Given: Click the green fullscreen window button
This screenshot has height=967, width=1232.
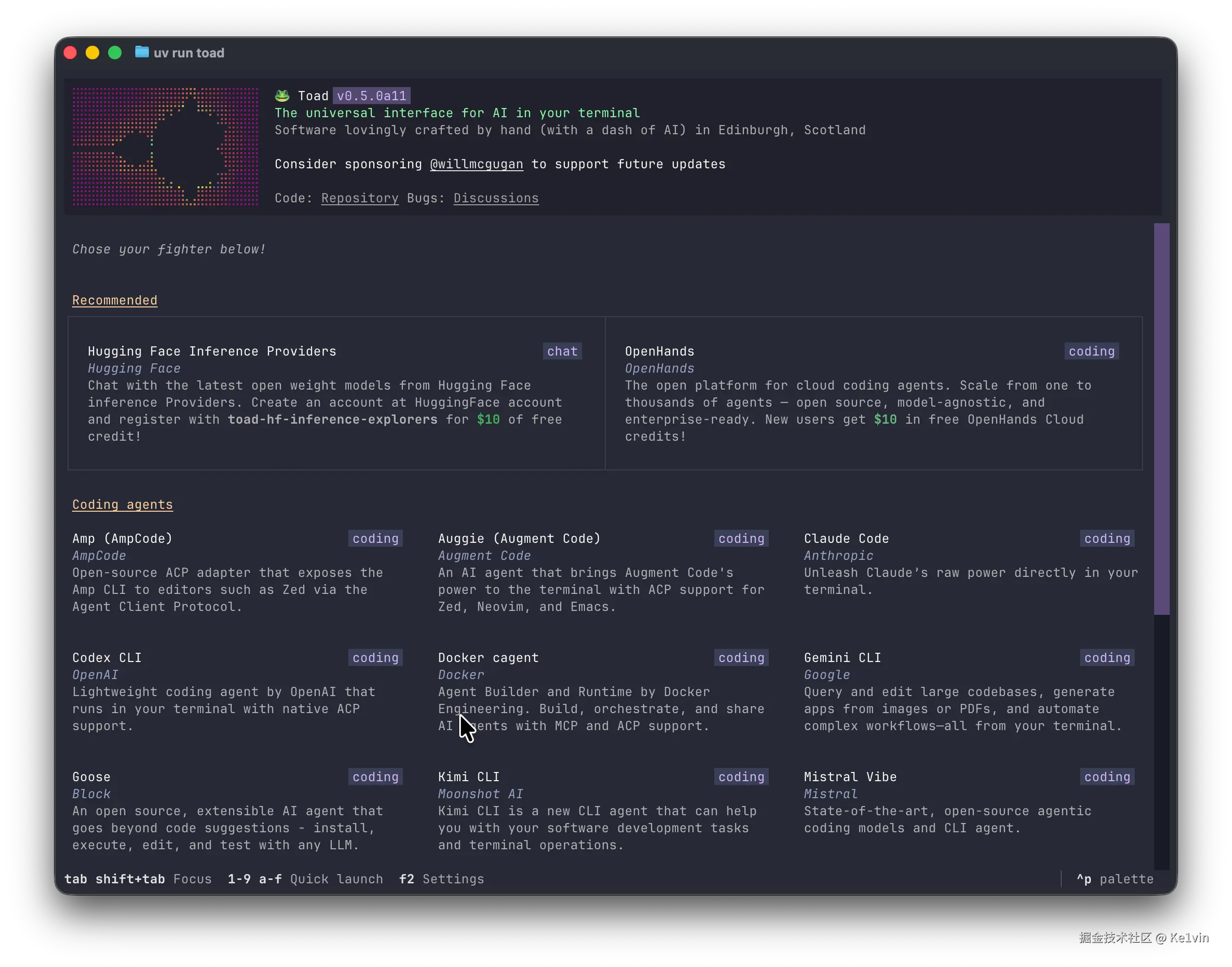Looking at the screenshot, I should tap(115, 53).
